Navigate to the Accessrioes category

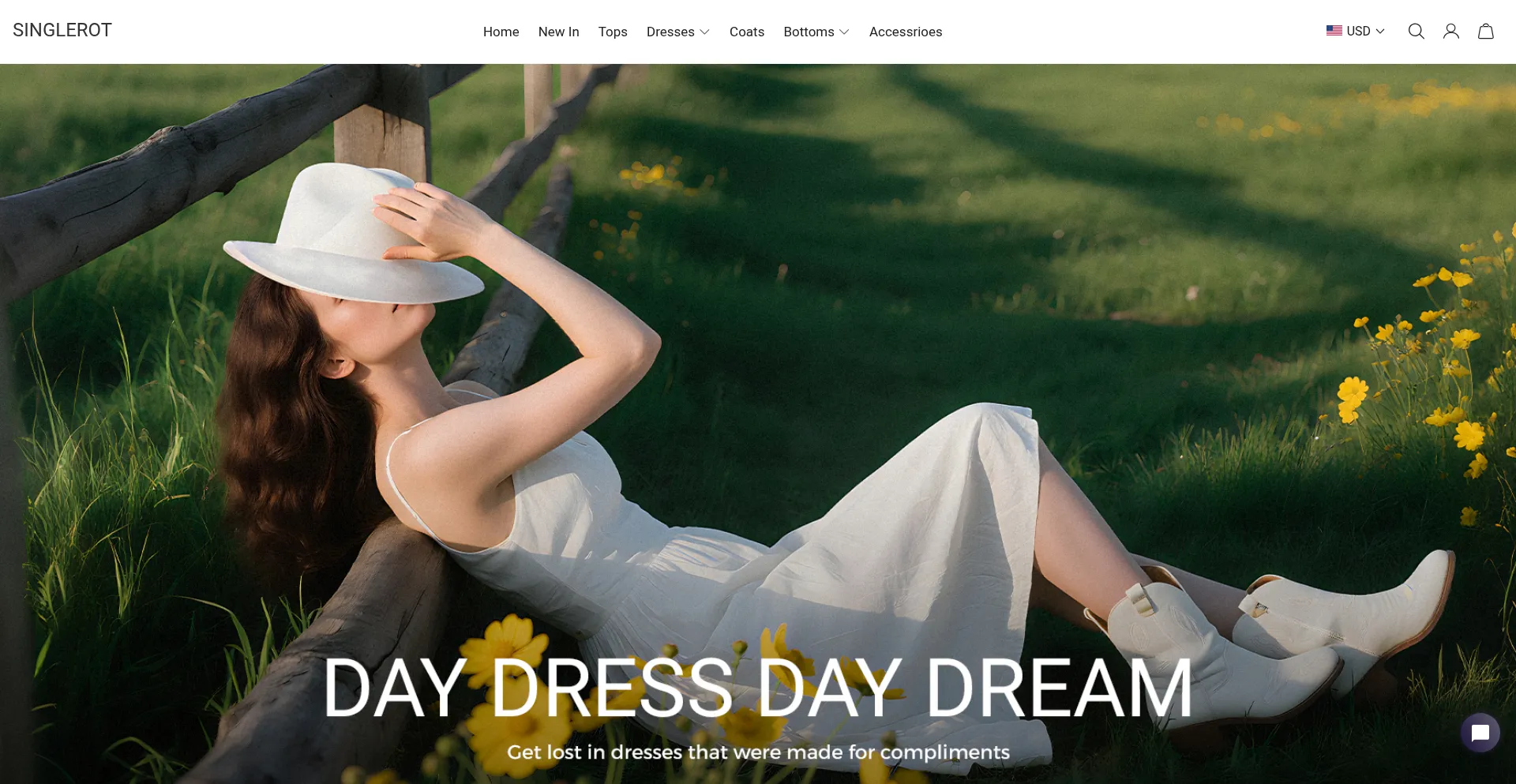(905, 32)
